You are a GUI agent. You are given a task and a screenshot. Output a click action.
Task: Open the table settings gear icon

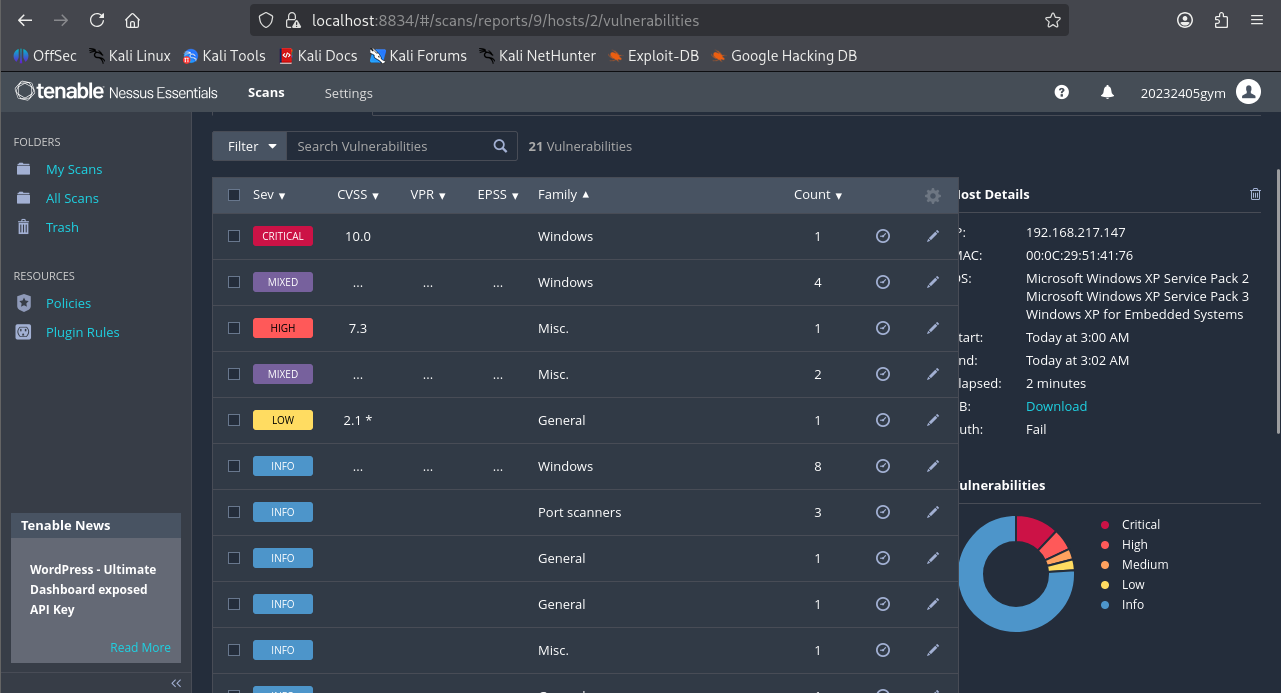click(x=933, y=196)
